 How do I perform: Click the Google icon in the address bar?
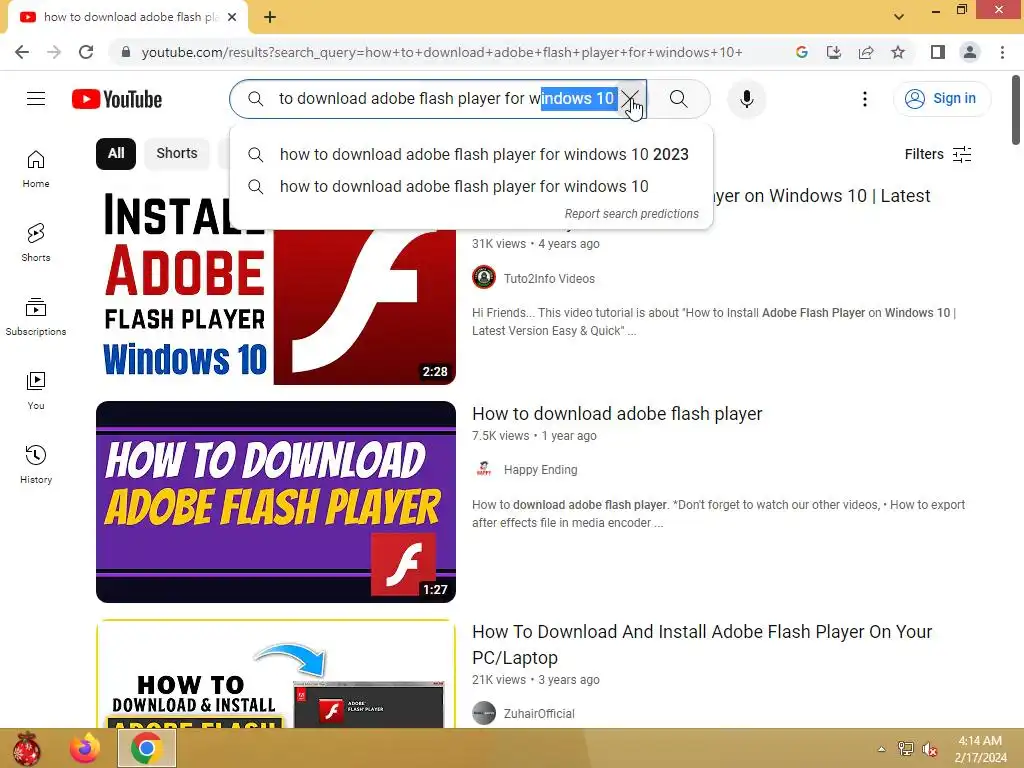click(802, 52)
